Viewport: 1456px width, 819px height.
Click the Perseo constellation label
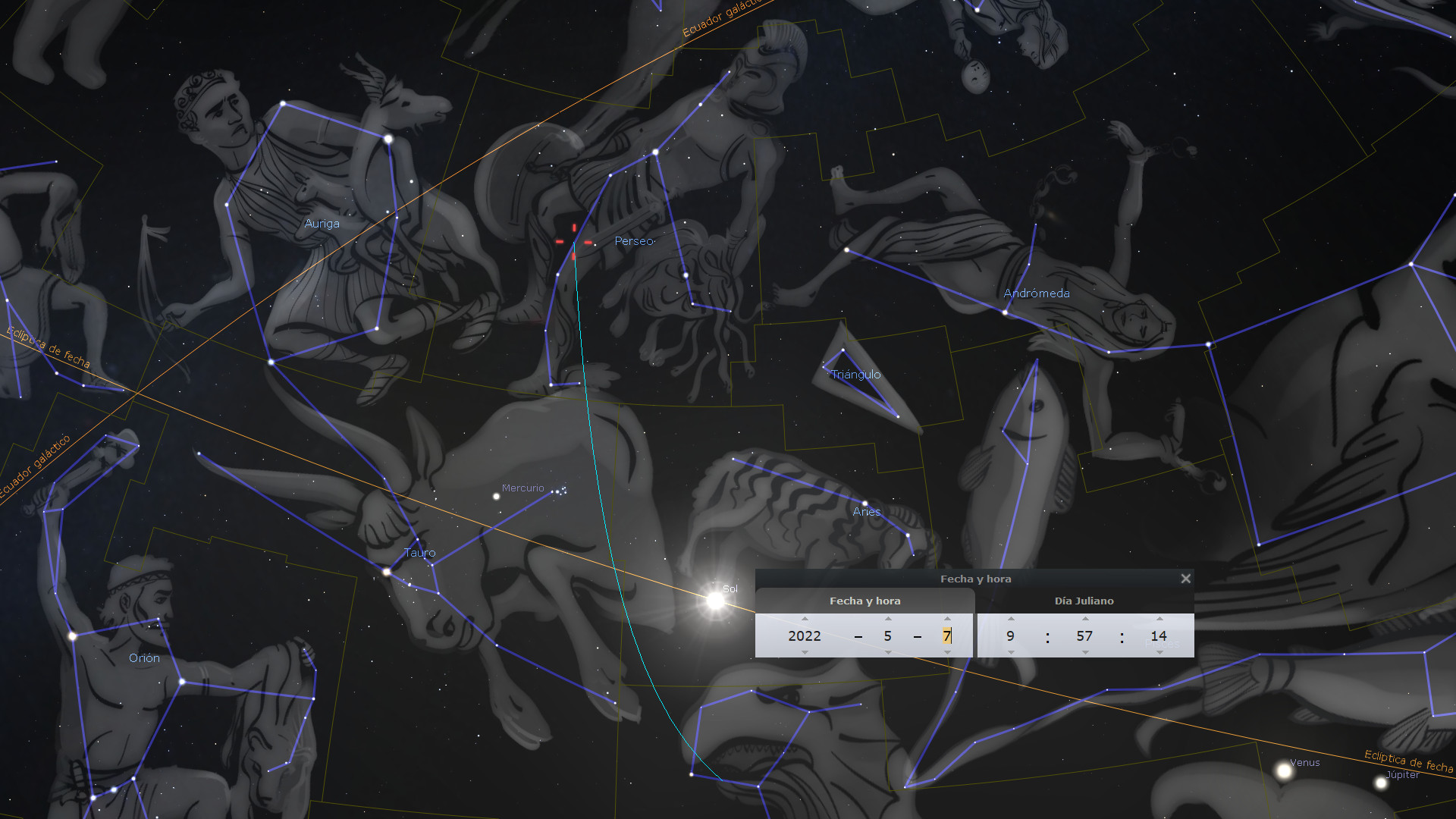[x=634, y=241]
